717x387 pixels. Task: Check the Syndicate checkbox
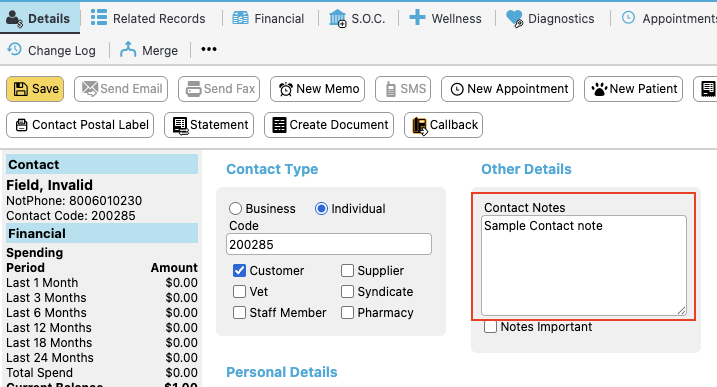(x=347, y=291)
